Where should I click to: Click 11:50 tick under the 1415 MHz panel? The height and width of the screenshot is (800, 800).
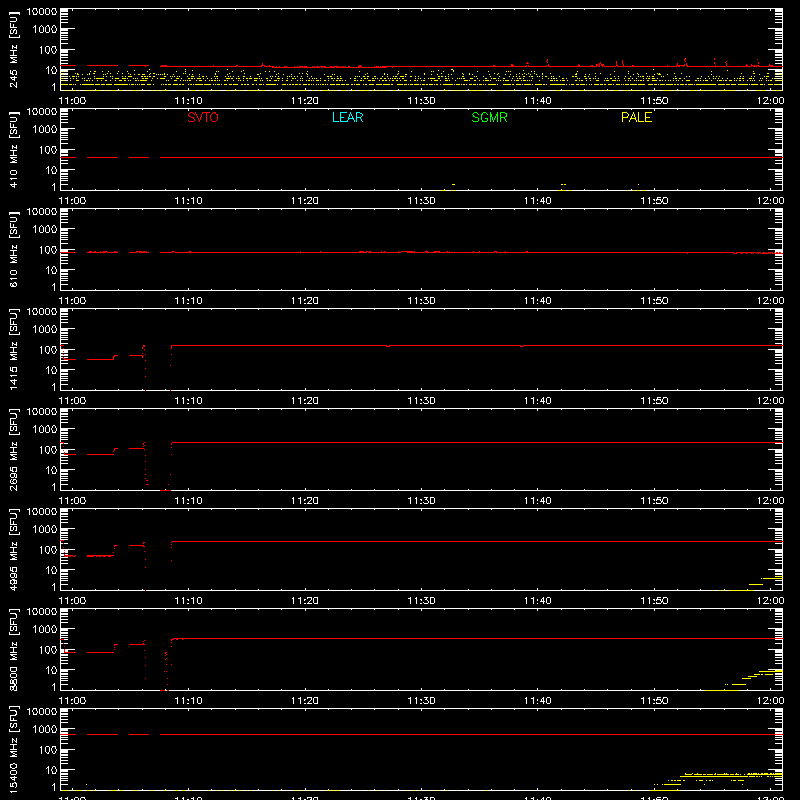tap(654, 401)
